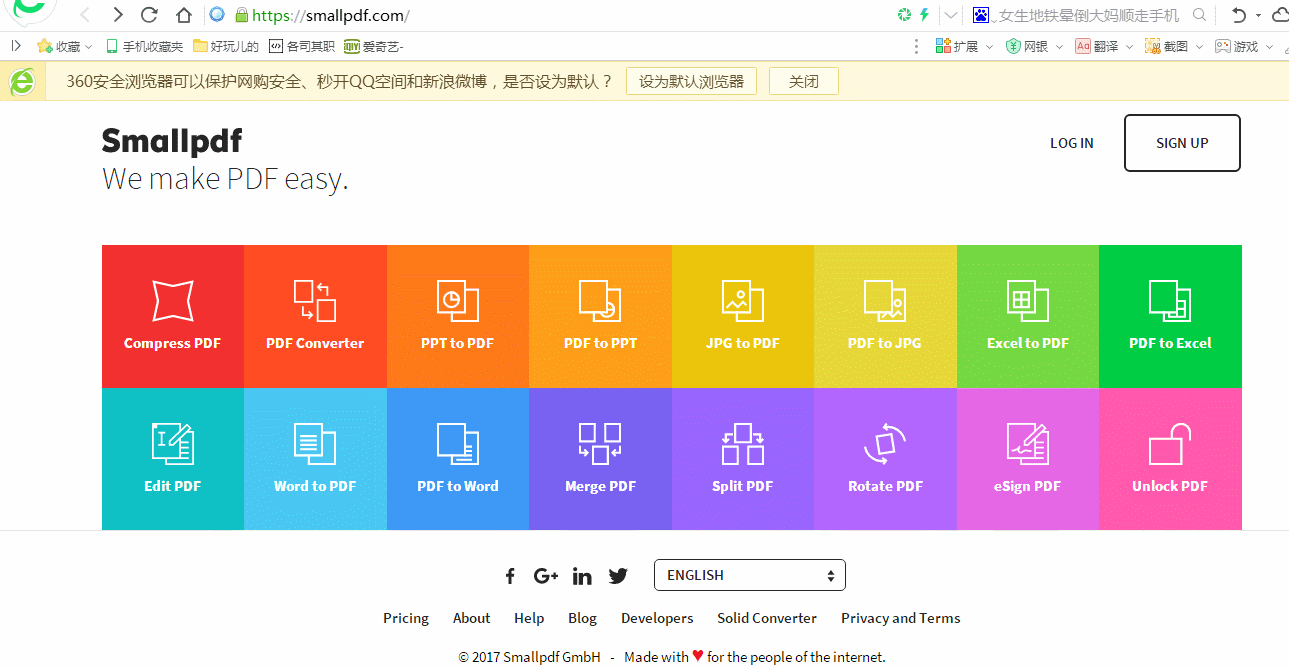Reload the page with the refresh icon
1289x668 pixels.
[150, 15]
